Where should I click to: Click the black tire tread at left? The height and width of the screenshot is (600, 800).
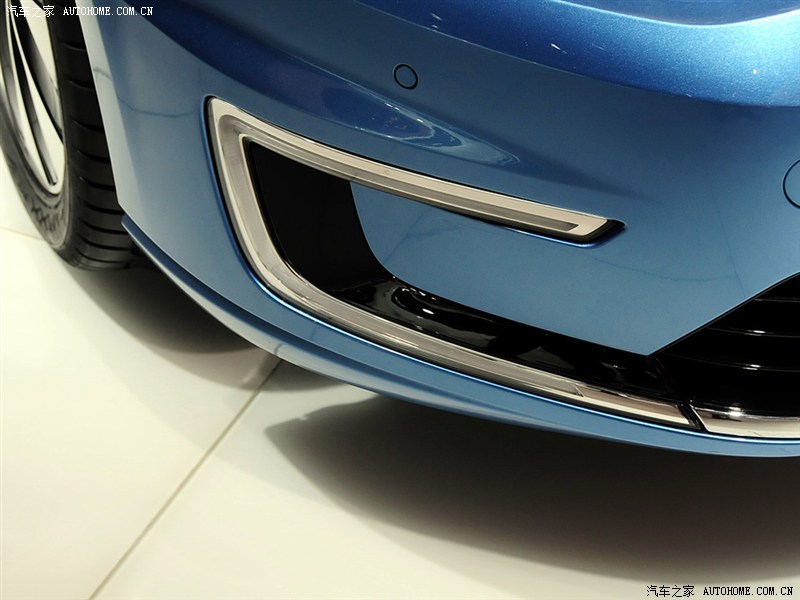pos(95,190)
